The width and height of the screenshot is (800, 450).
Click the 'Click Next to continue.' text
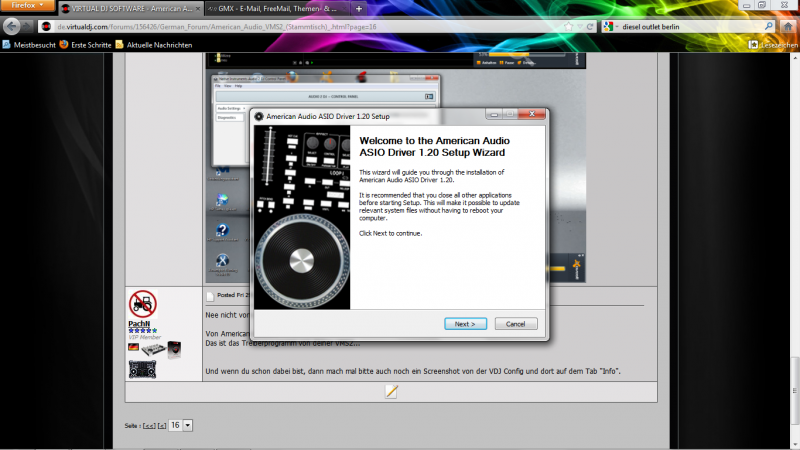[390, 233]
